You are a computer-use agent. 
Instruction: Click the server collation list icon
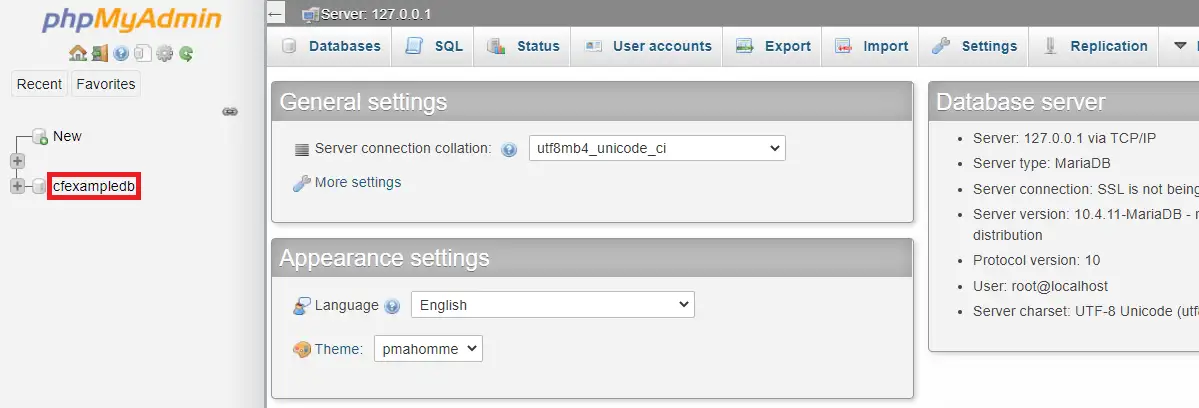pos(302,149)
